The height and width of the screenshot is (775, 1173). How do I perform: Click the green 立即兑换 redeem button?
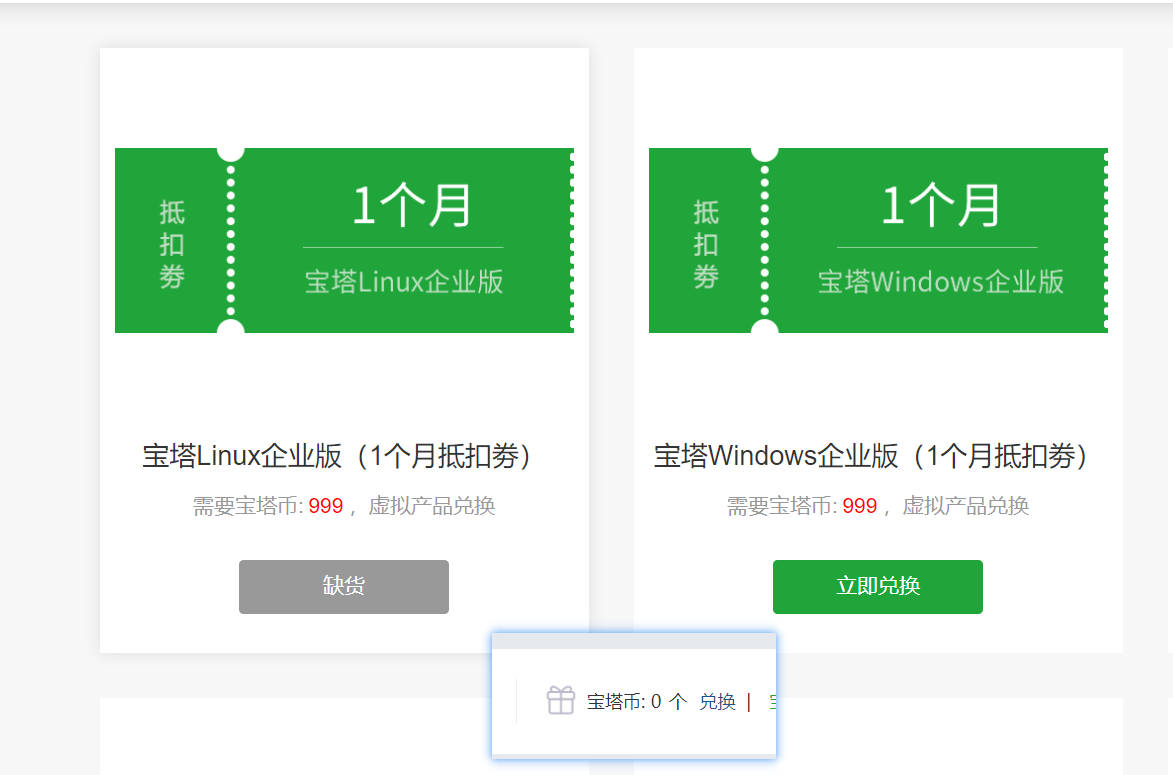[x=878, y=586]
